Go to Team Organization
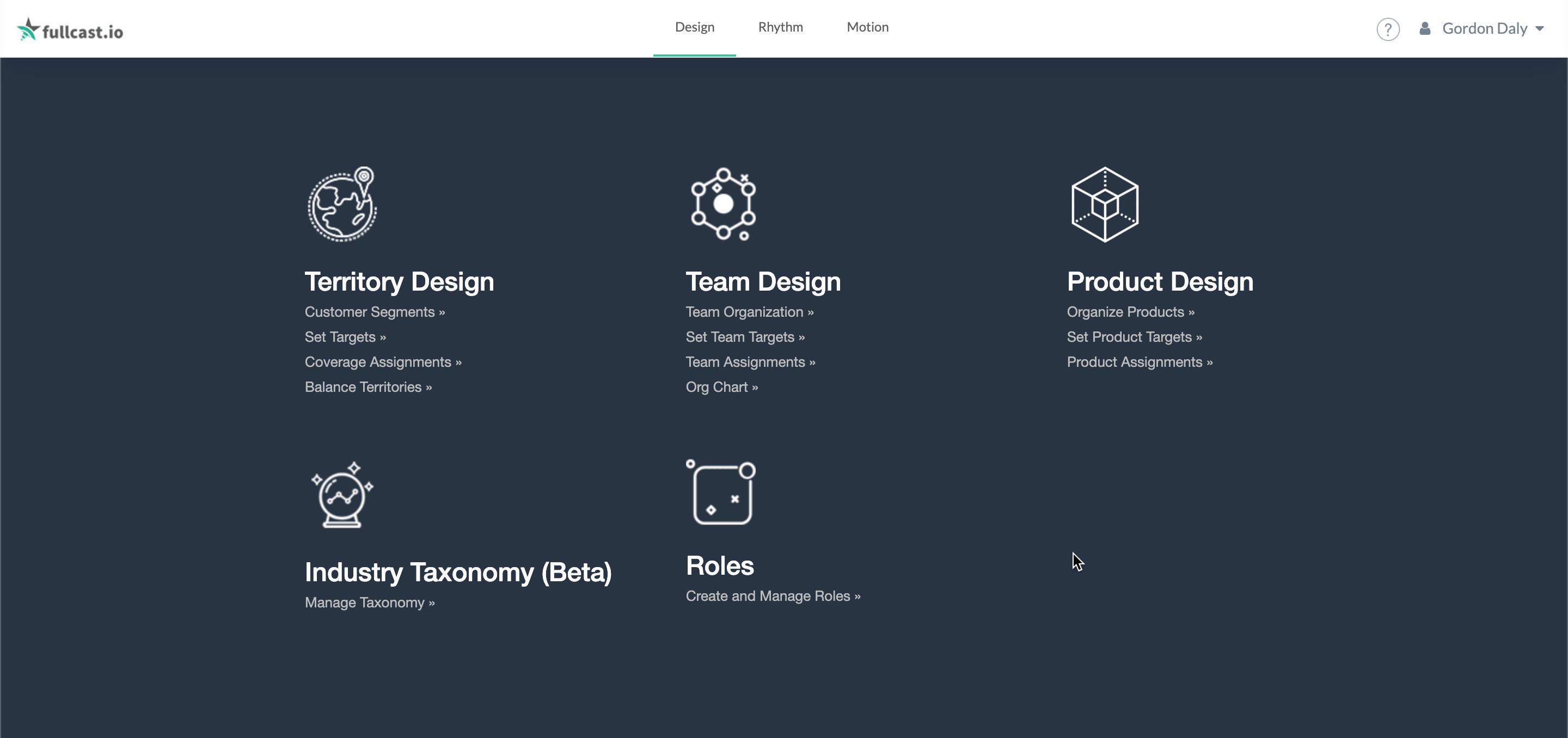Image resolution: width=1568 pixels, height=738 pixels. coord(749,312)
